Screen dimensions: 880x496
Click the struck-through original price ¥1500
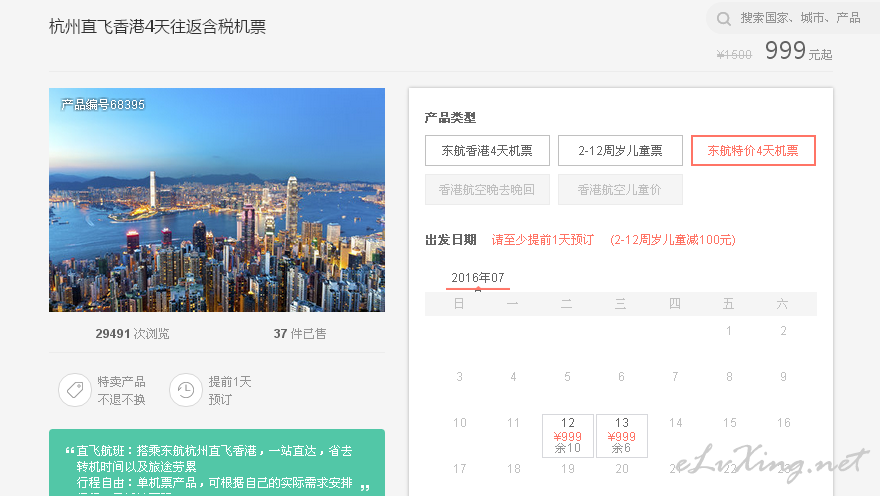point(734,54)
